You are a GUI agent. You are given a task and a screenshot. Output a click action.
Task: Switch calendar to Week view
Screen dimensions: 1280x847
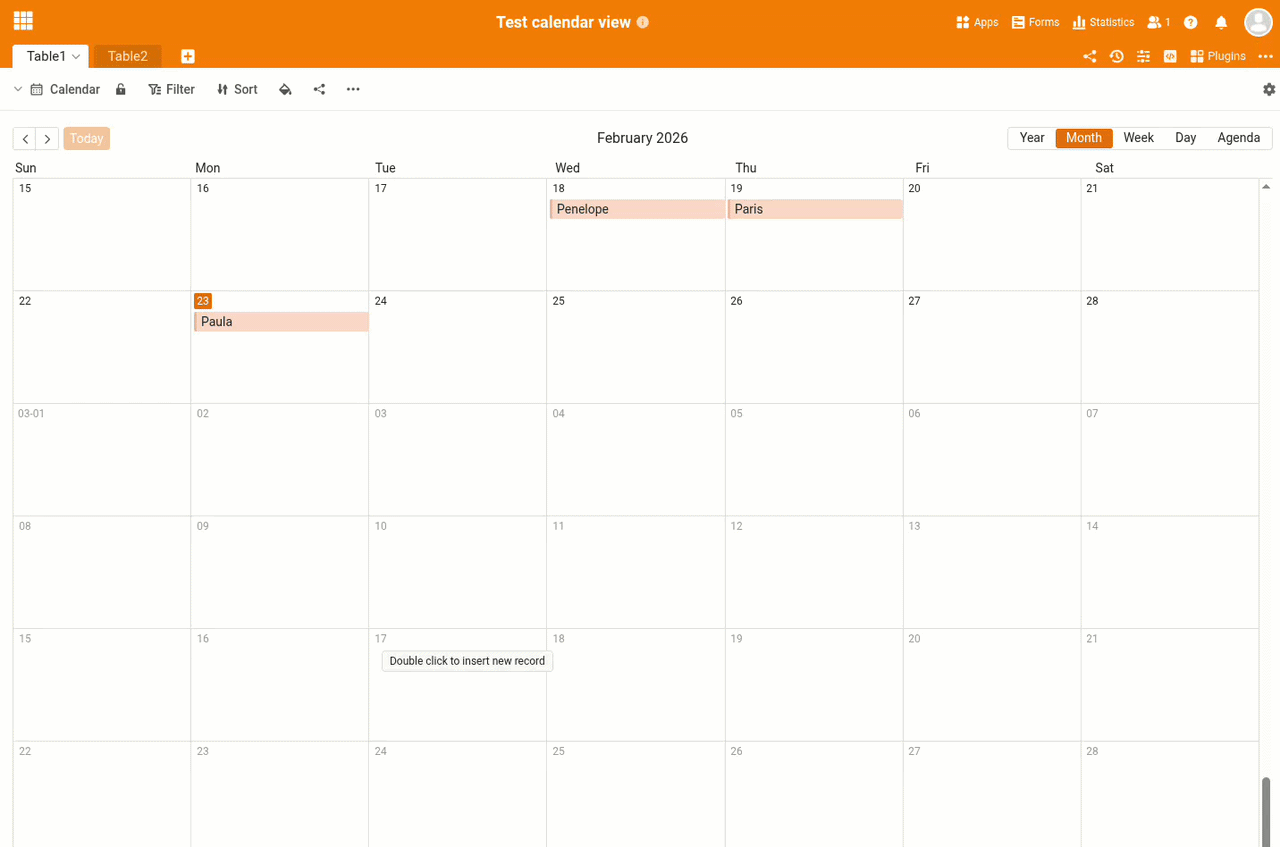pos(1138,138)
